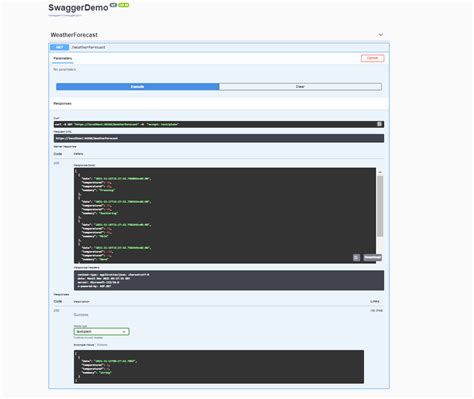Click the response headers block
The image size is (474, 399).
[x=229, y=280]
